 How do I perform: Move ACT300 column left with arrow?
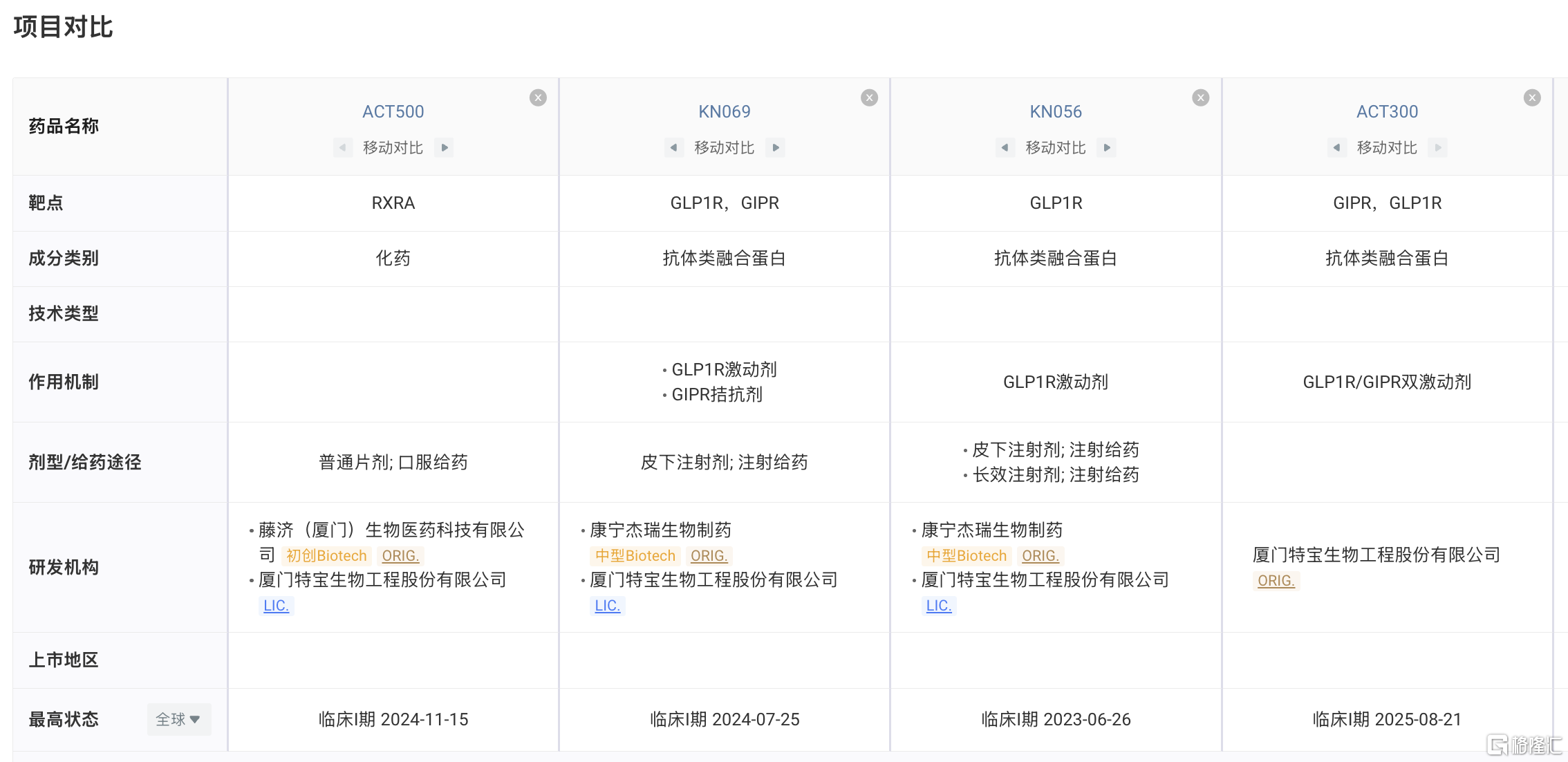[1336, 147]
